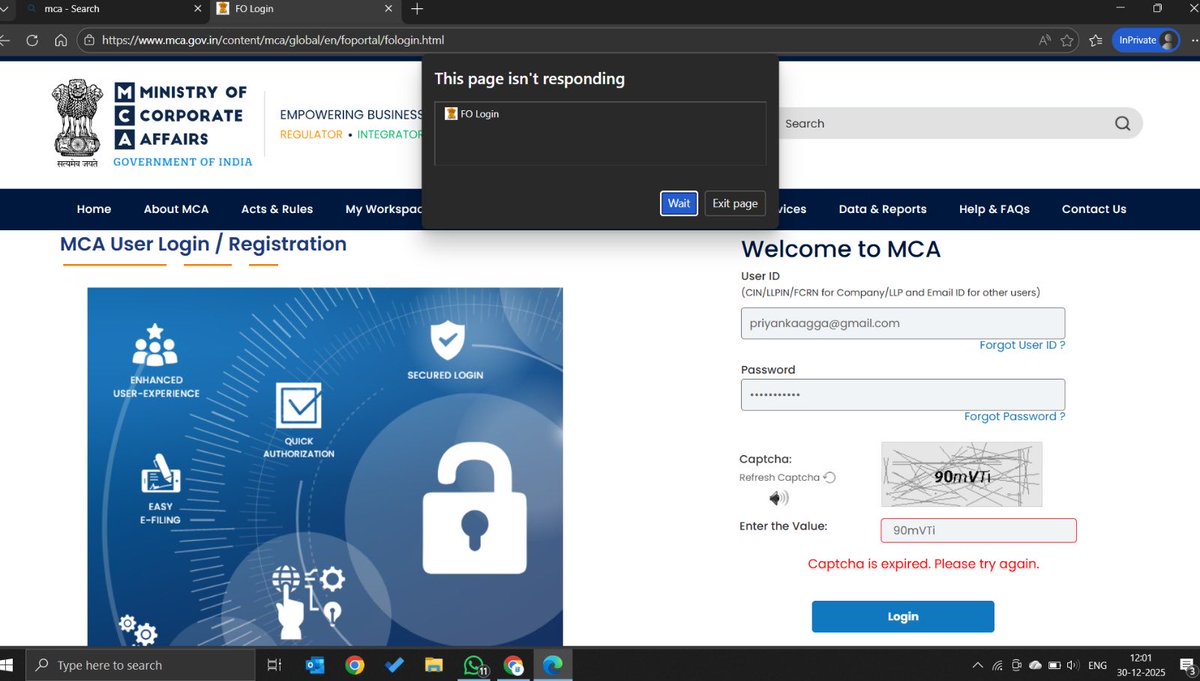
Task: Open the Acts & Rules menu
Action: (x=277, y=209)
